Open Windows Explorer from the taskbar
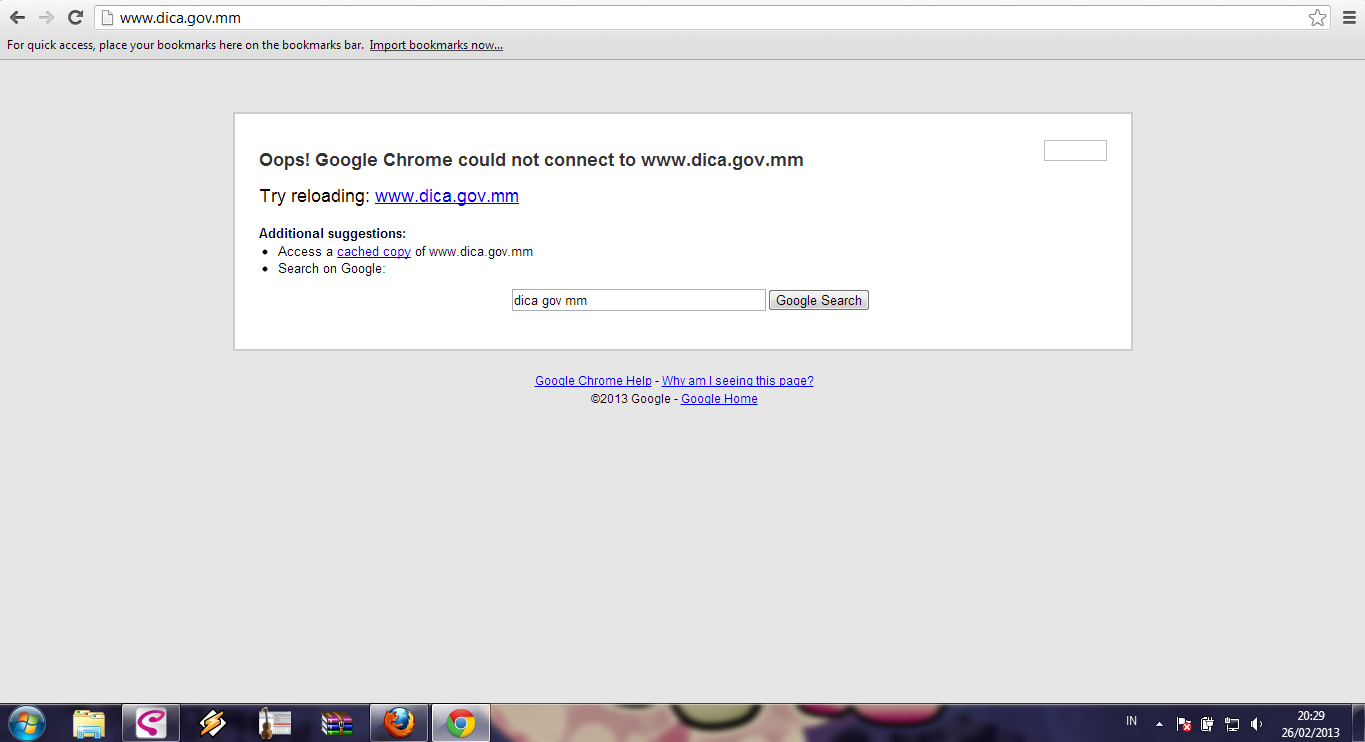The height and width of the screenshot is (742, 1365). point(89,723)
